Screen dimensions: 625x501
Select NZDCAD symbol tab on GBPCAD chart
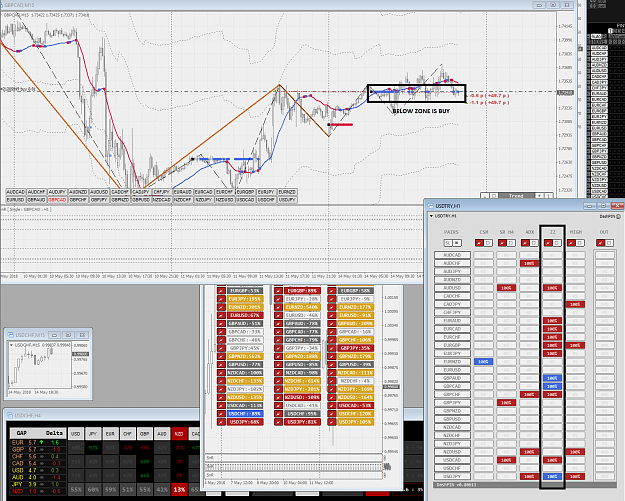[162, 199]
